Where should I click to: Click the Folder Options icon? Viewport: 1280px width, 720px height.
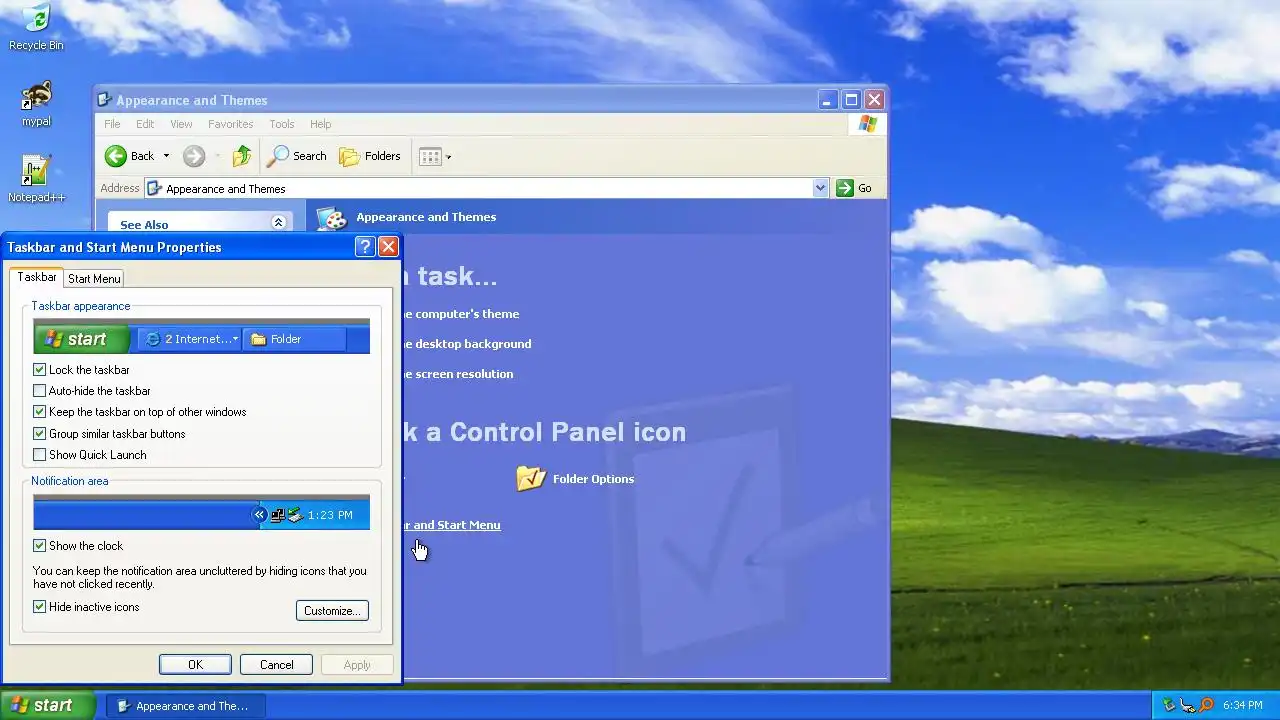531,478
